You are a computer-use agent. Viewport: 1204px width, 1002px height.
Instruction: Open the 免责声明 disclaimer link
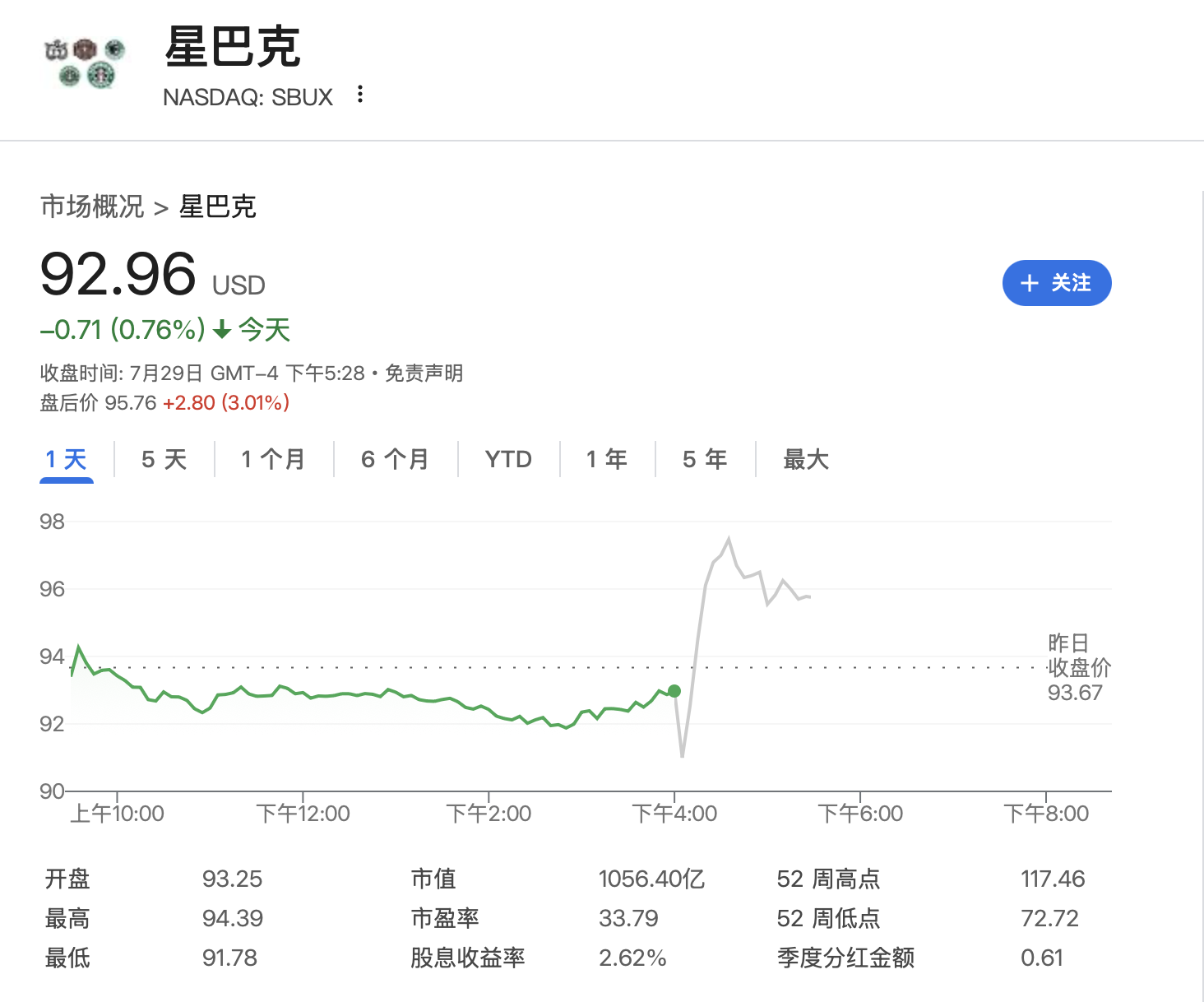point(424,373)
